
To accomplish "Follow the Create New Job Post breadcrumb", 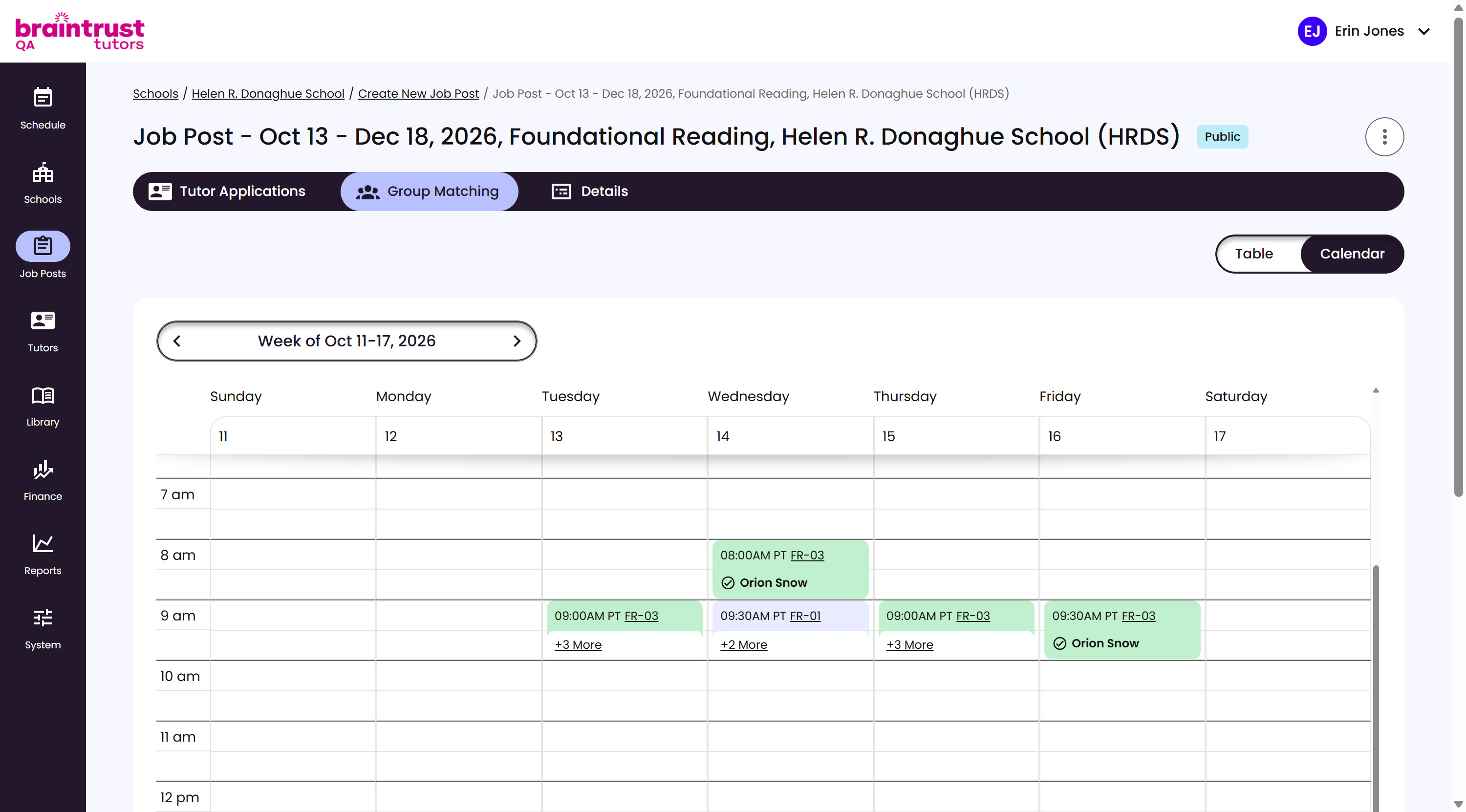I will coord(418,93).
